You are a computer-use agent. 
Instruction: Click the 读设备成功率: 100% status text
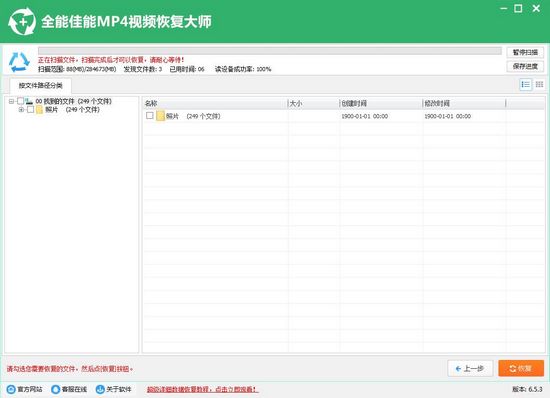pos(243,69)
